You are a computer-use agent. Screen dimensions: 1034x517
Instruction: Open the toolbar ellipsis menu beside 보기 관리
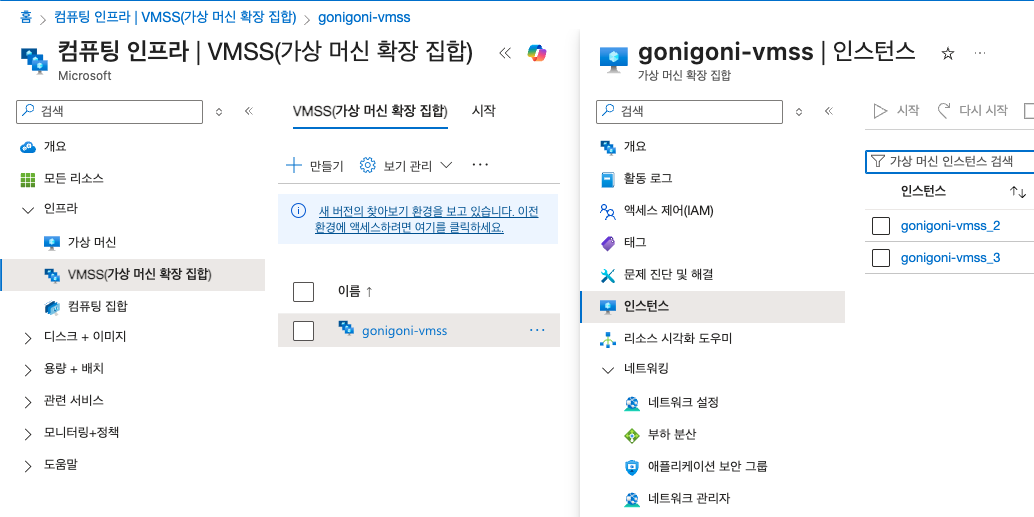point(480,165)
